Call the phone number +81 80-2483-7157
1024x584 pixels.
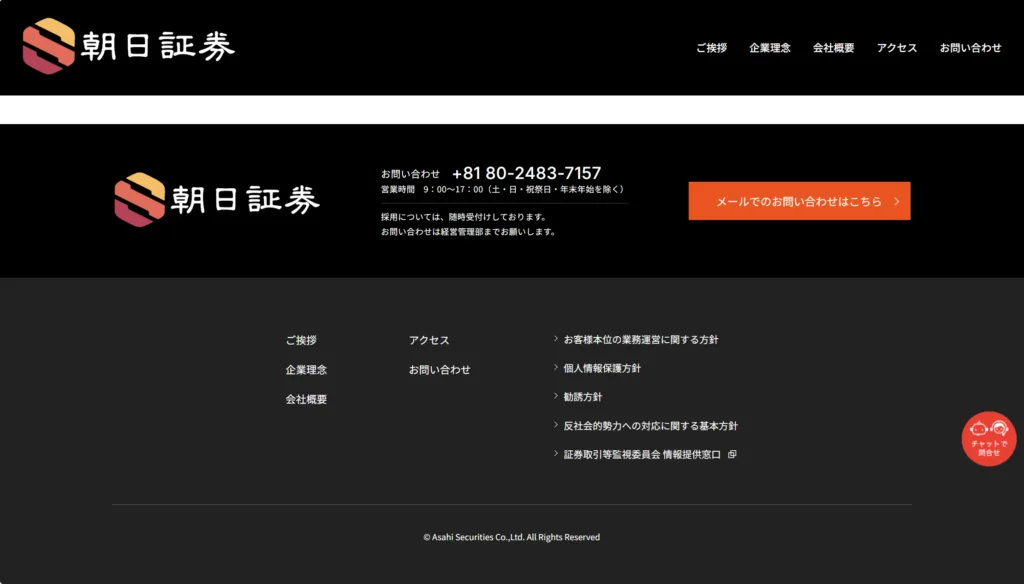tap(526, 173)
